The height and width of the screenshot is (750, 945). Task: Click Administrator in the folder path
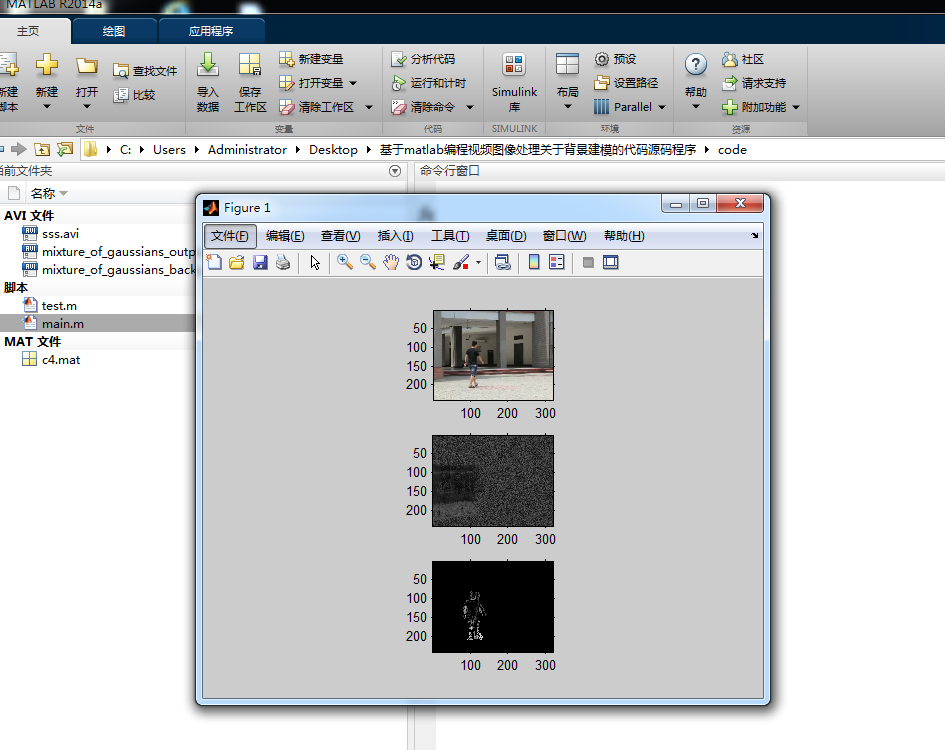[x=247, y=150]
